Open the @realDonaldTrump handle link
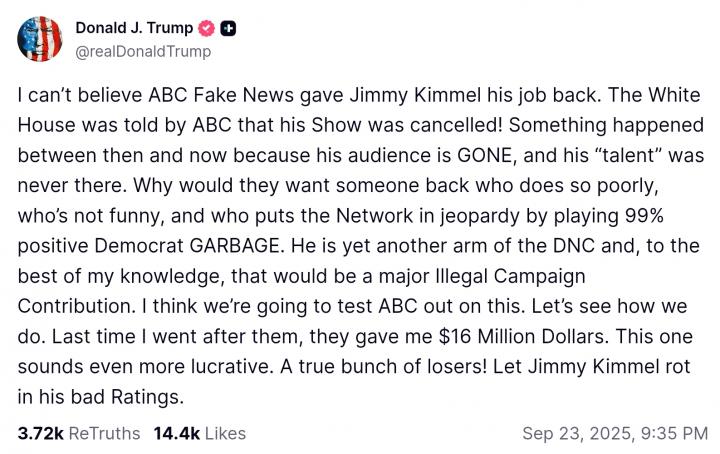Screen dimensions: 720x454 (x=139, y=51)
